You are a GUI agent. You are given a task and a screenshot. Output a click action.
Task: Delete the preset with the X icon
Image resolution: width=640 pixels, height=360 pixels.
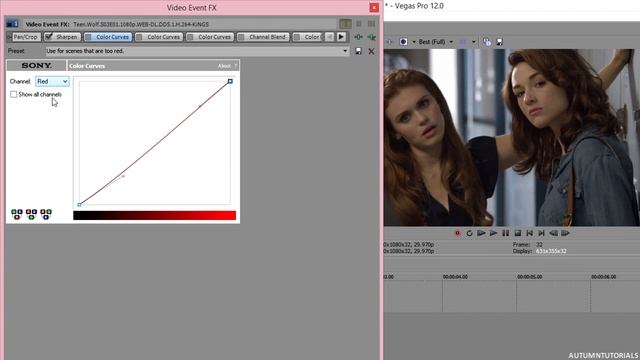point(371,51)
